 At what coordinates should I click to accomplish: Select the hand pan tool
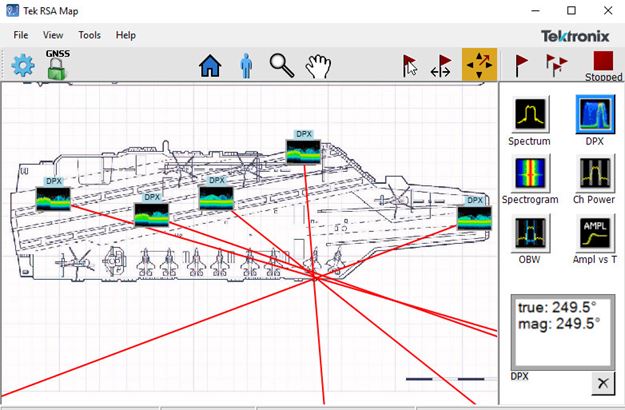pyautogui.click(x=318, y=66)
